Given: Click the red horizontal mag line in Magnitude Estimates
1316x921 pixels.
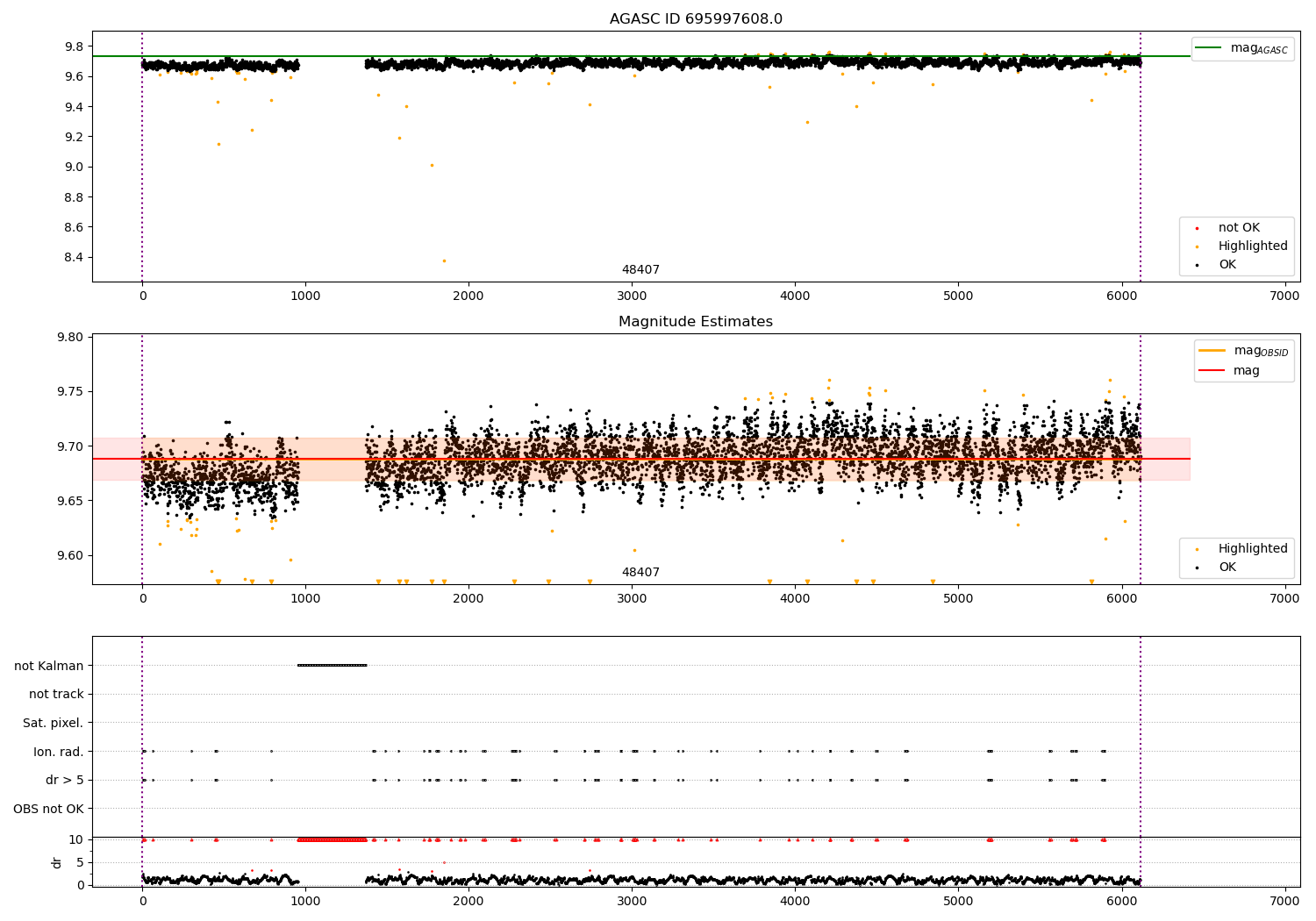Looking at the screenshot, I should pos(641,459).
